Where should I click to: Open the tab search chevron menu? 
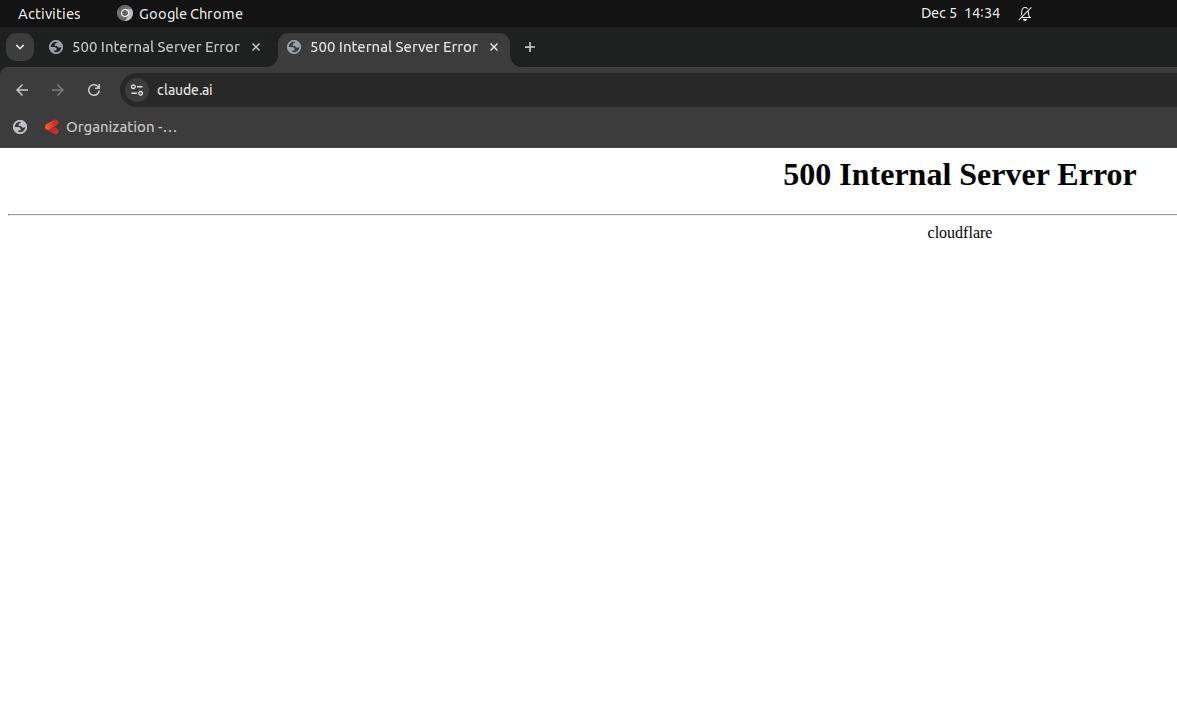pyautogui.click(x=19, y=47)
